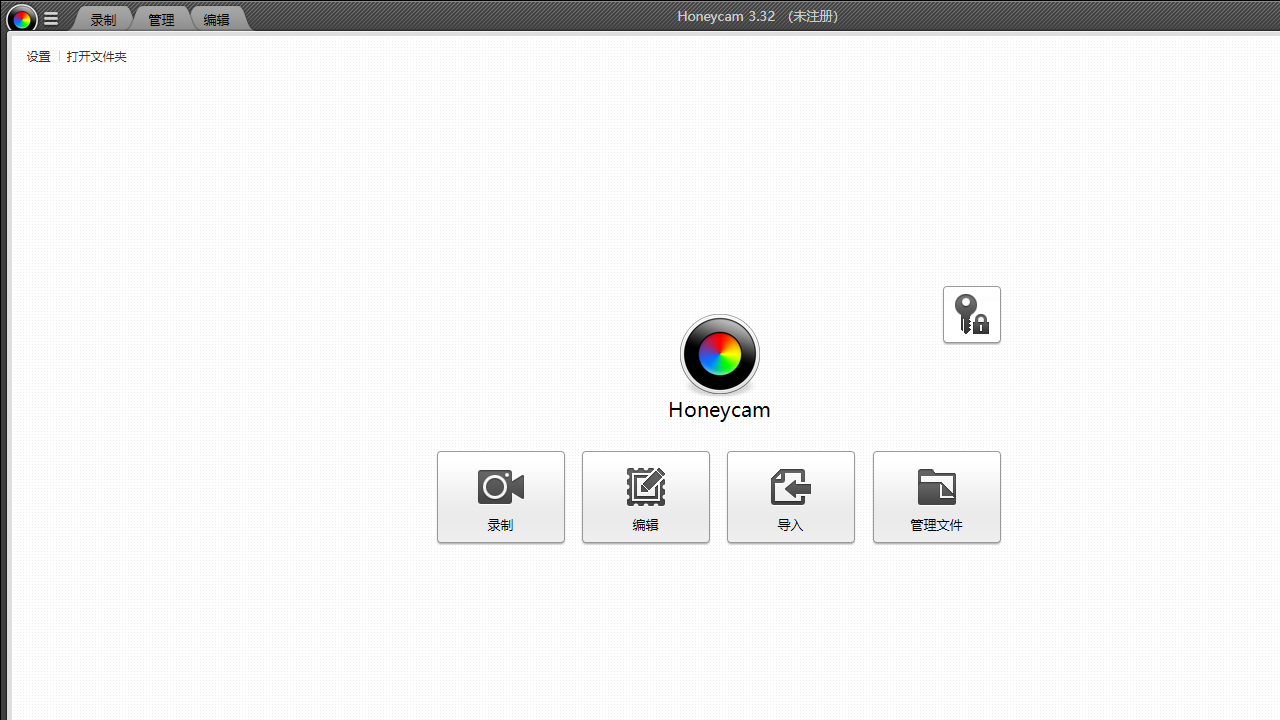Click the pencil-on-film edit icon
The image size is (1280, 720).
[x=645, y=487]
